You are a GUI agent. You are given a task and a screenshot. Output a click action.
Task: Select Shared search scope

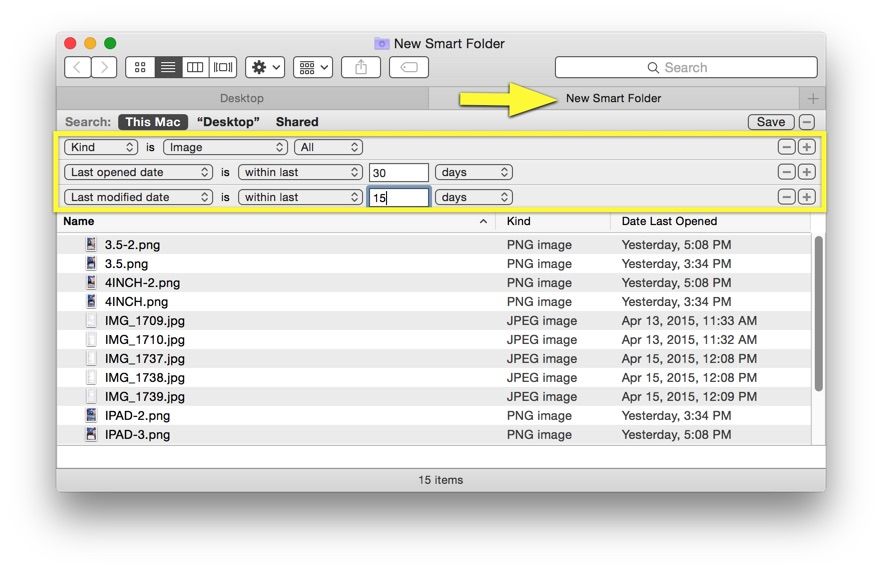tap(297, 122)
